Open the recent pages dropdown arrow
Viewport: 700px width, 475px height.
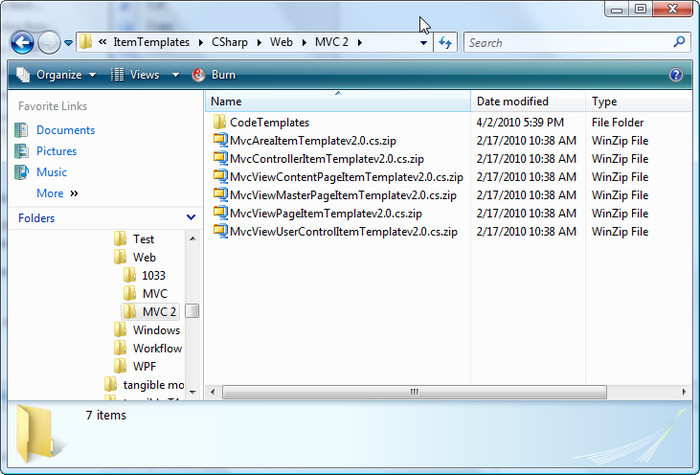(68, 43)
